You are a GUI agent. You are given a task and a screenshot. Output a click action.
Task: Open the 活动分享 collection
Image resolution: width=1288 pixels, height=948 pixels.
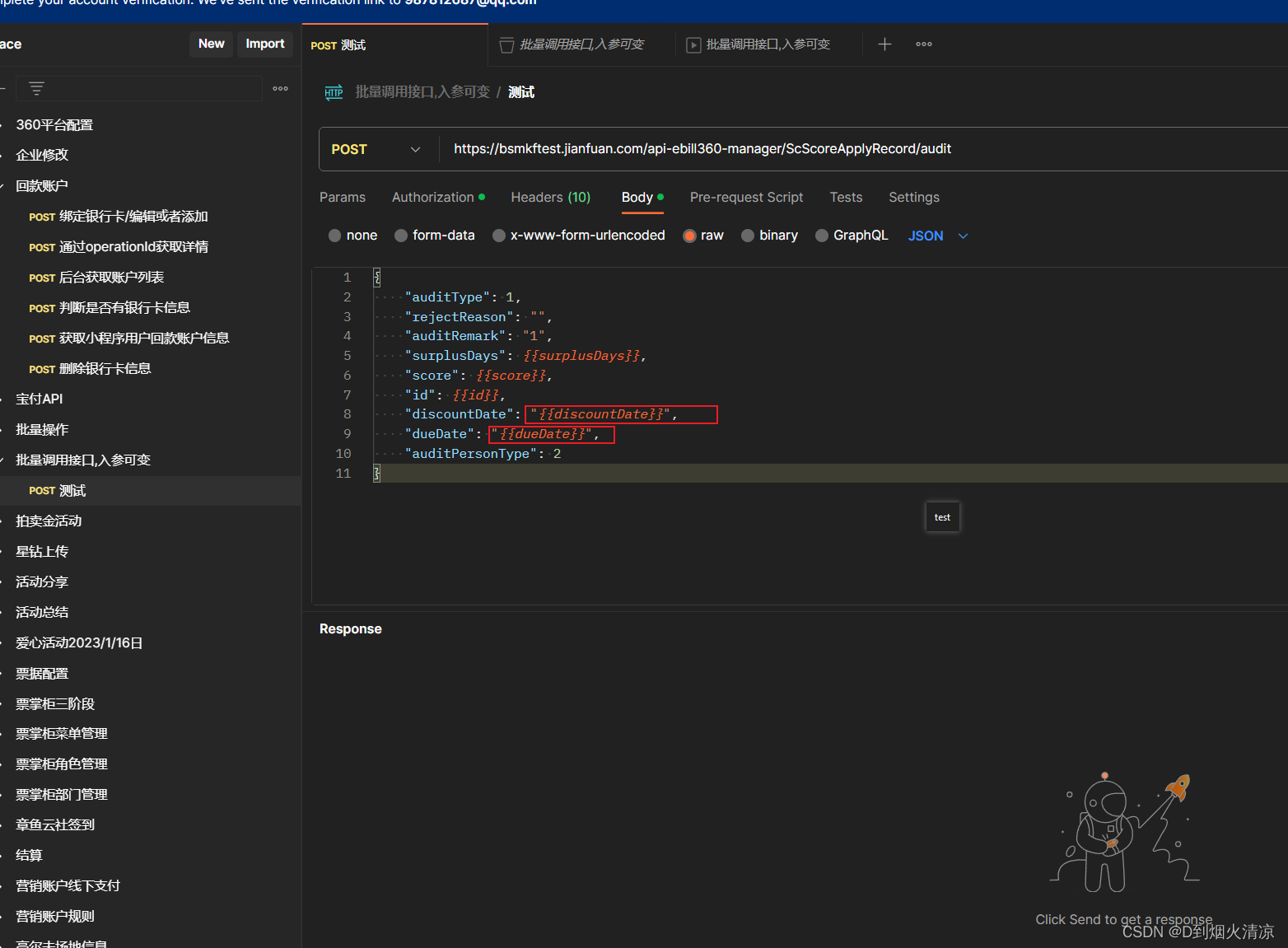click(x=42, y=582)
